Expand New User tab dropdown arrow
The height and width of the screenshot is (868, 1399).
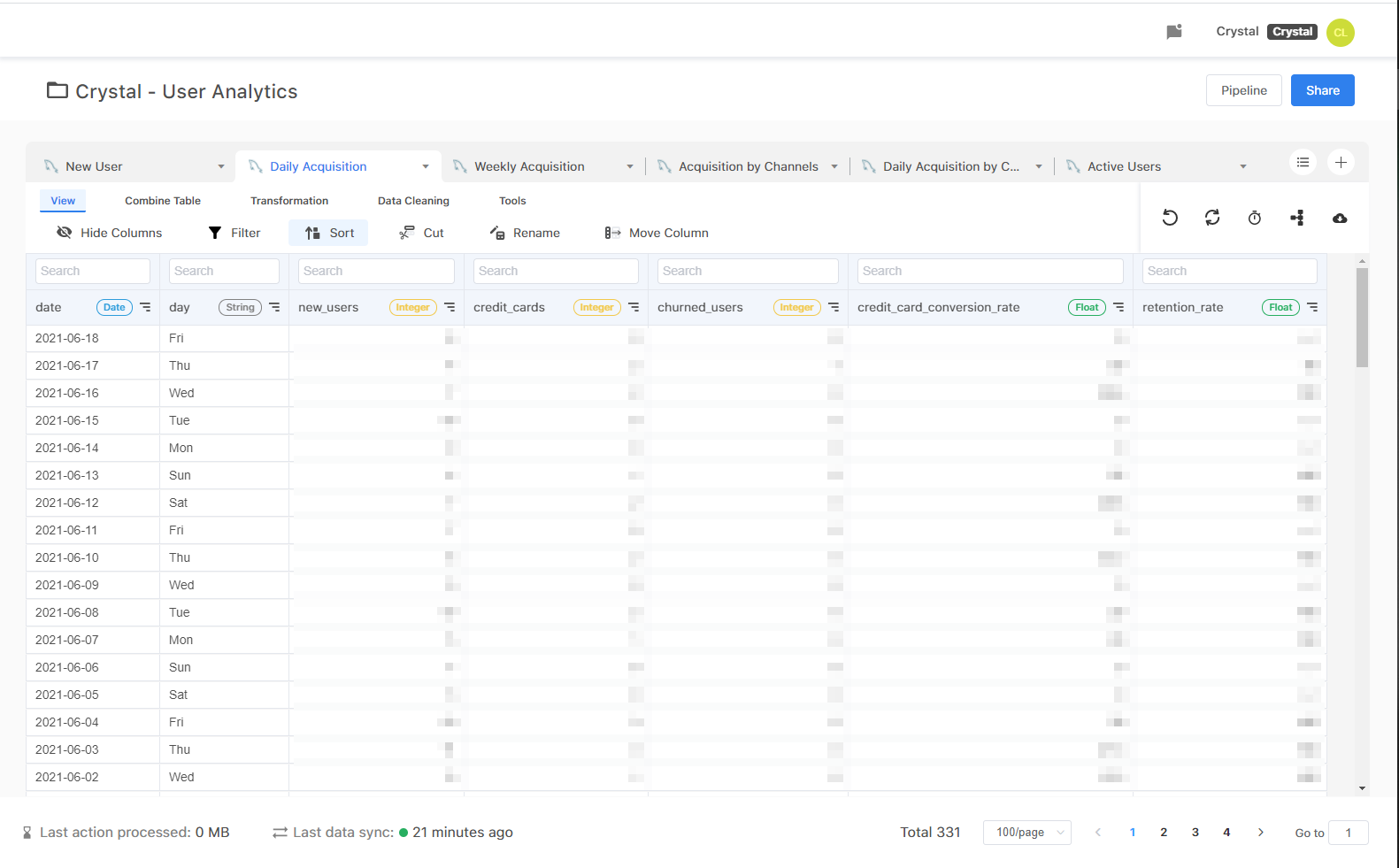221,166
